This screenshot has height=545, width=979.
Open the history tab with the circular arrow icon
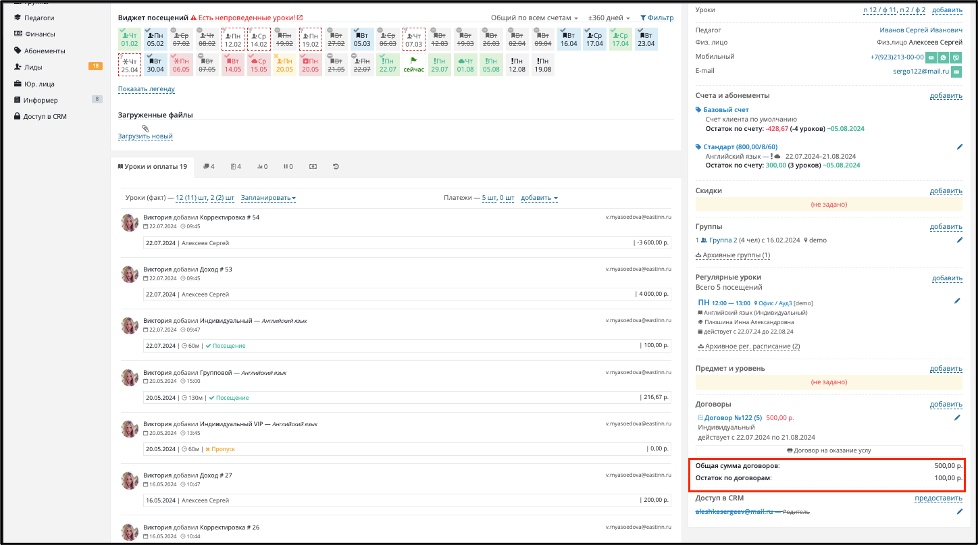(335, 167)
